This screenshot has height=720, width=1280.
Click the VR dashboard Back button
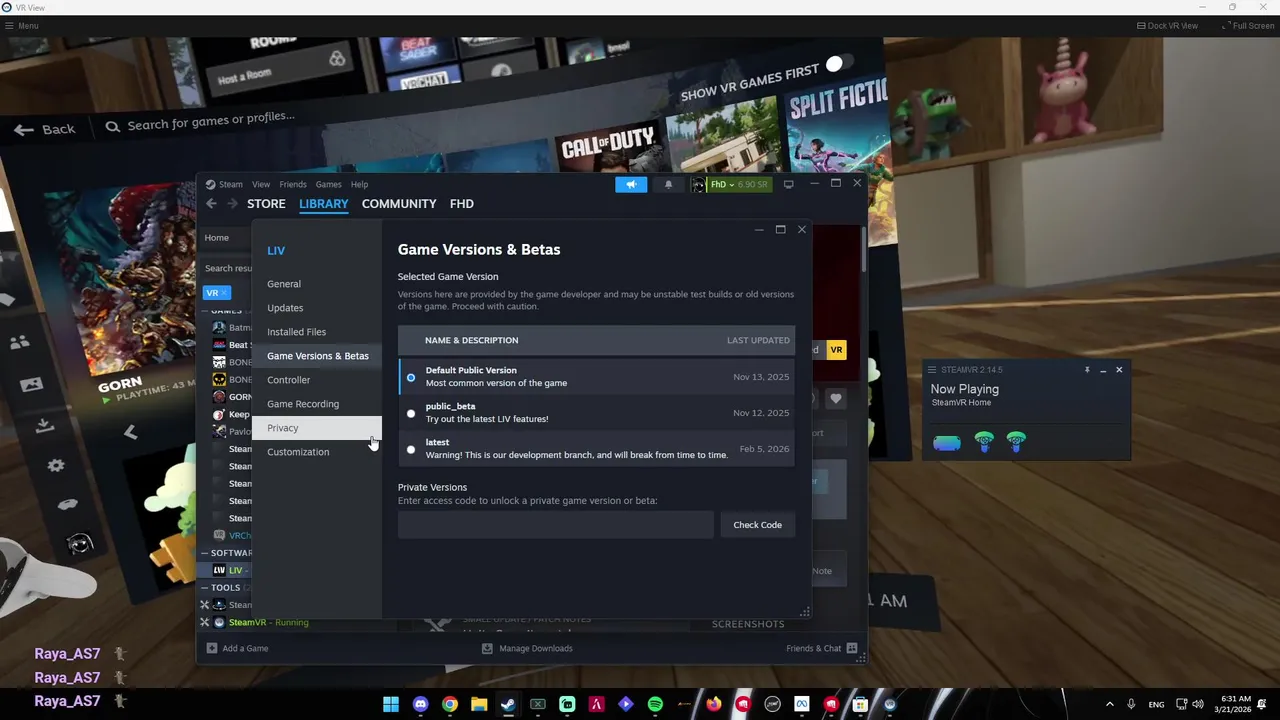(x=45, y=129)
